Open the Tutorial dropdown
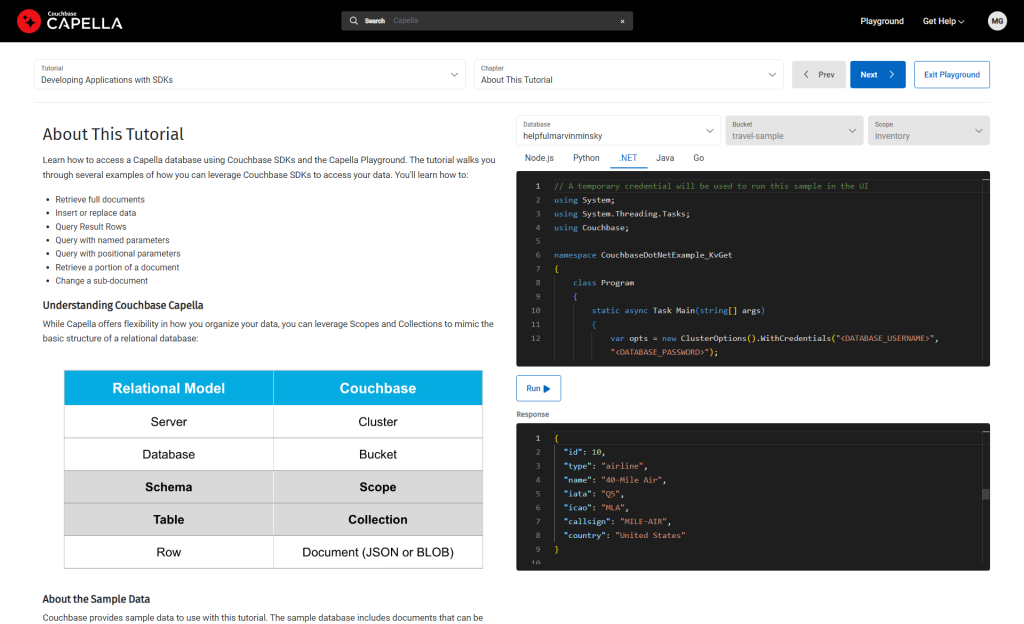Screen dimensions: 1024x624 click(249, 74)
